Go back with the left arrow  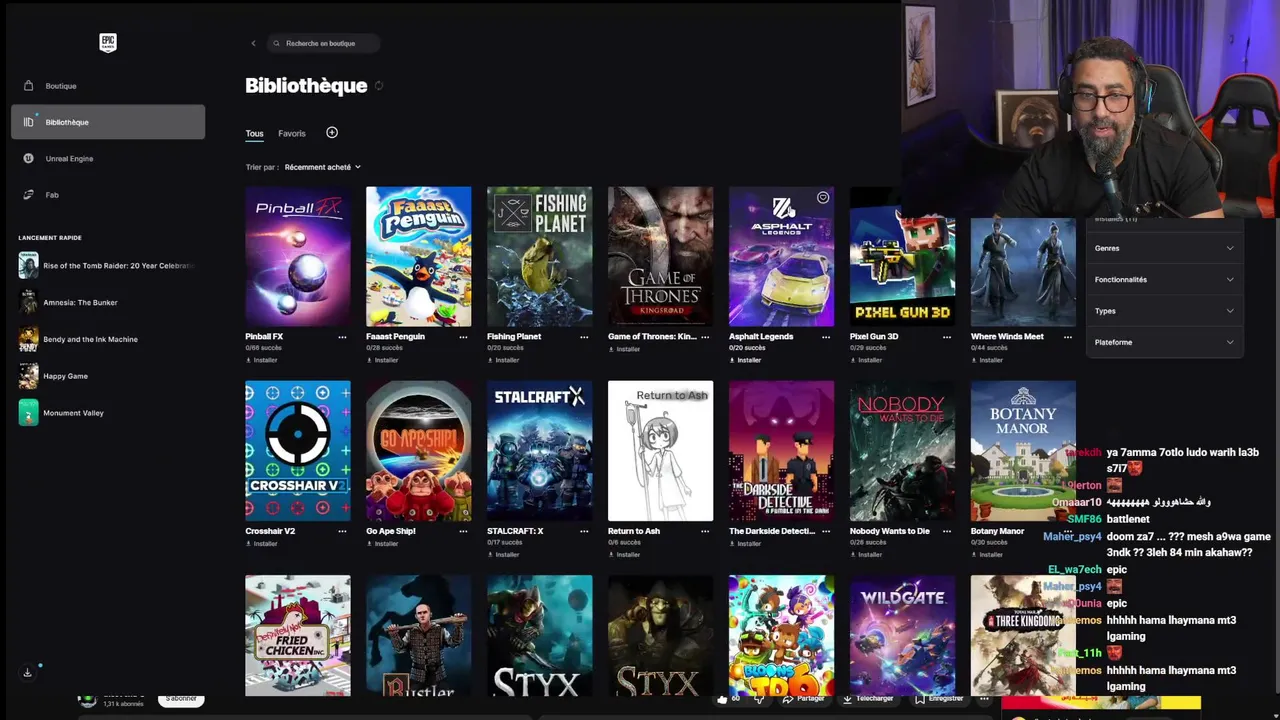tap(253, 43)
